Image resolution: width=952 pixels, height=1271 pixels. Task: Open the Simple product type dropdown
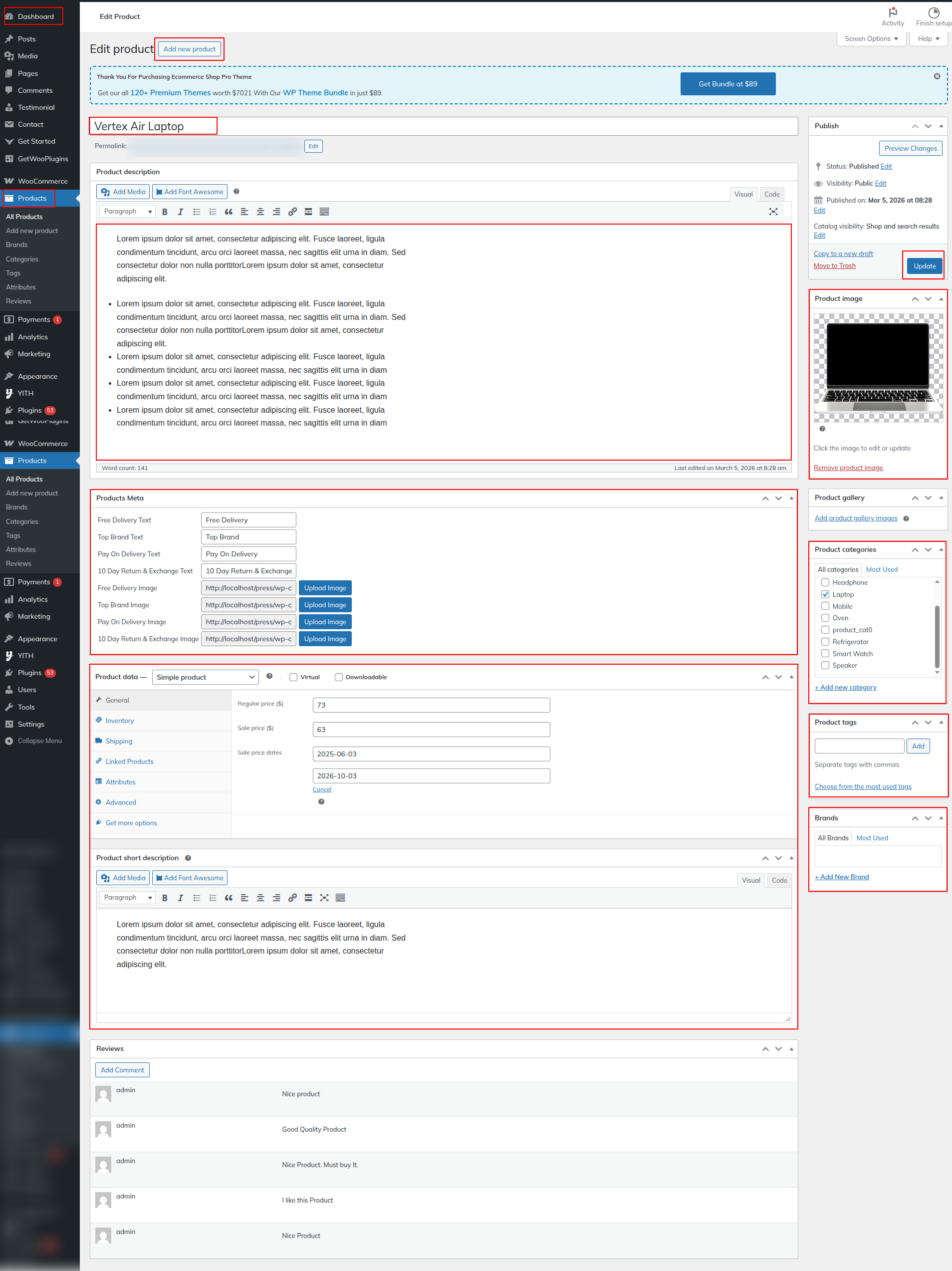205,677
